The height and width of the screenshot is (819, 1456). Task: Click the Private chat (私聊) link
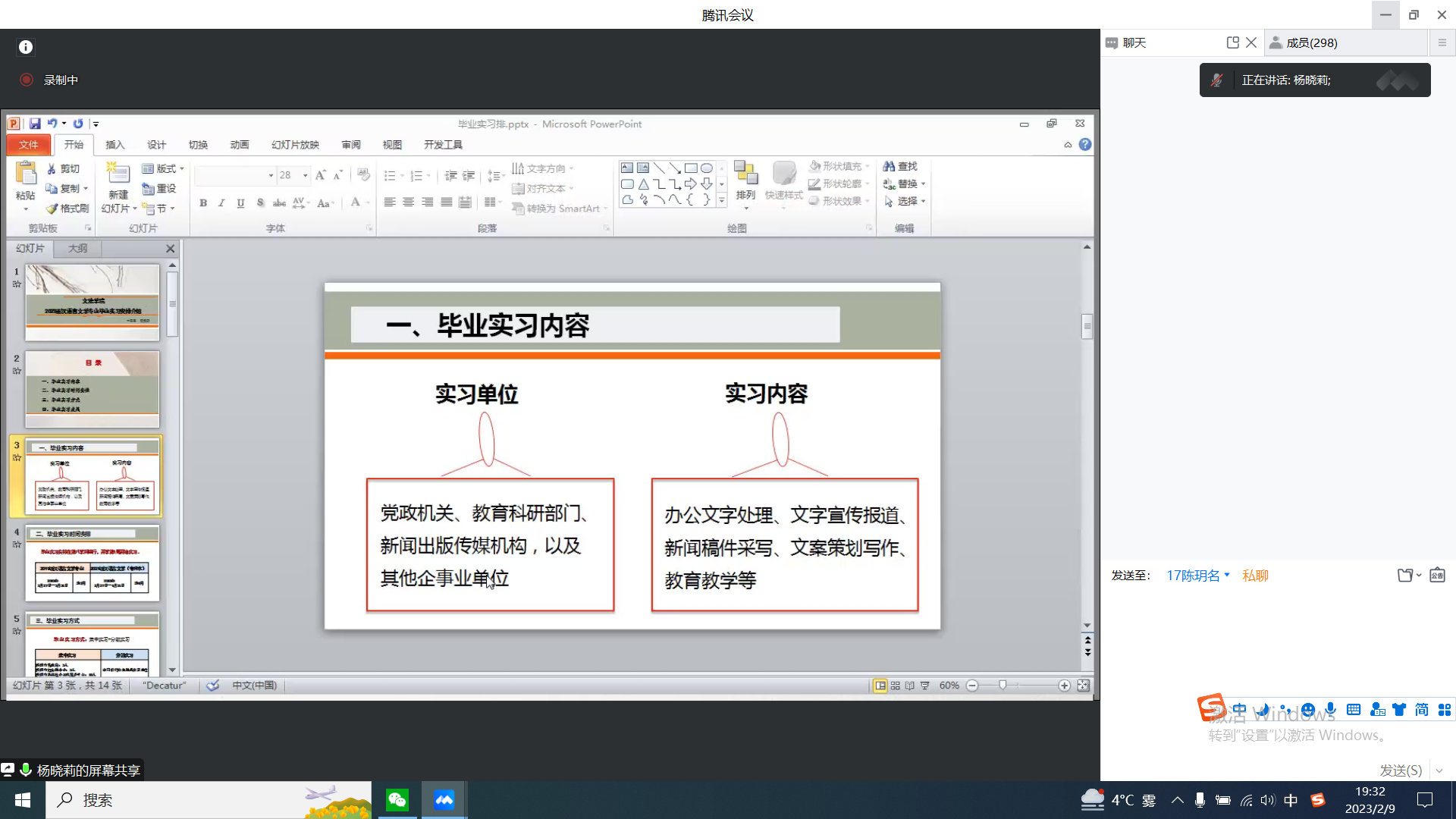click(1255, 576)
